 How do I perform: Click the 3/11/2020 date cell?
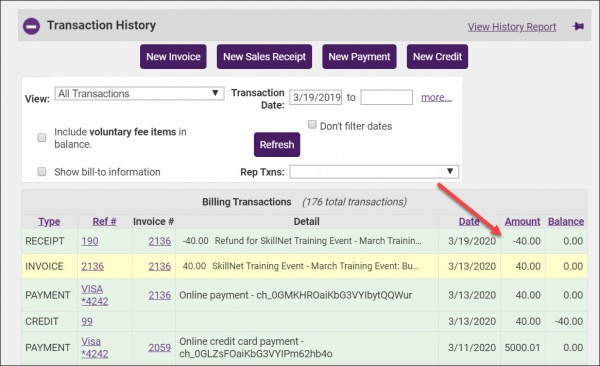click(472, 348)
